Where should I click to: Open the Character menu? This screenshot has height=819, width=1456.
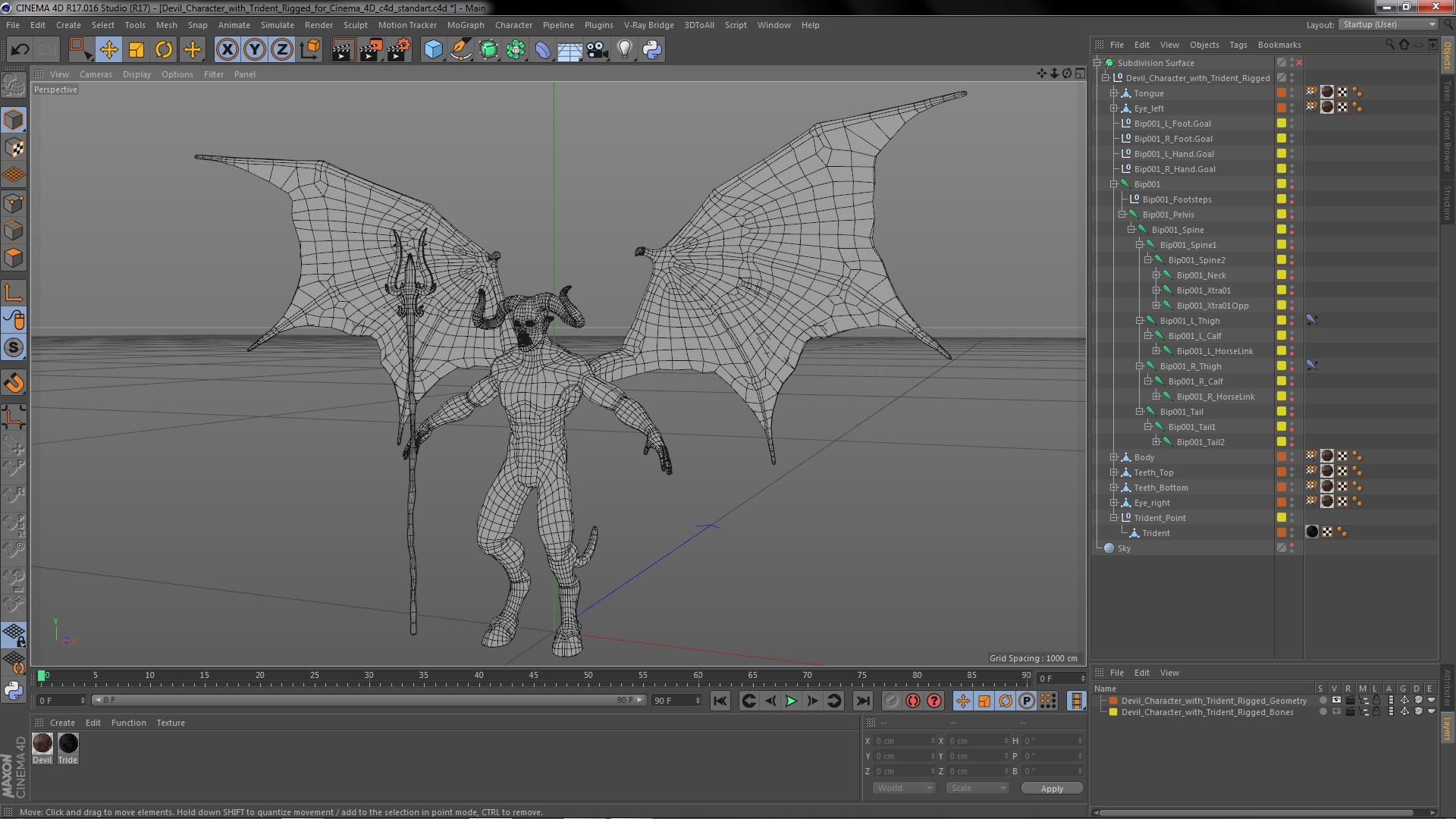pyautogui.click(x=513, y=25)
